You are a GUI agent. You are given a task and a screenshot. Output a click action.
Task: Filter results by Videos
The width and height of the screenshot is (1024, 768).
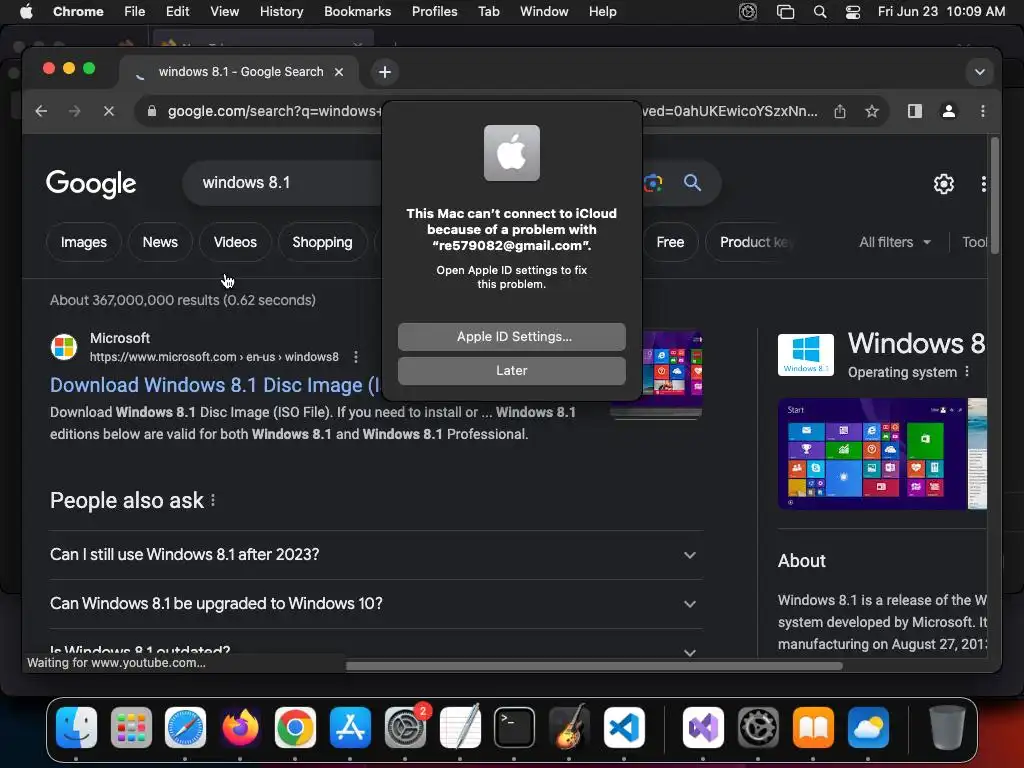pyautogui.click(x=235, y=242)
